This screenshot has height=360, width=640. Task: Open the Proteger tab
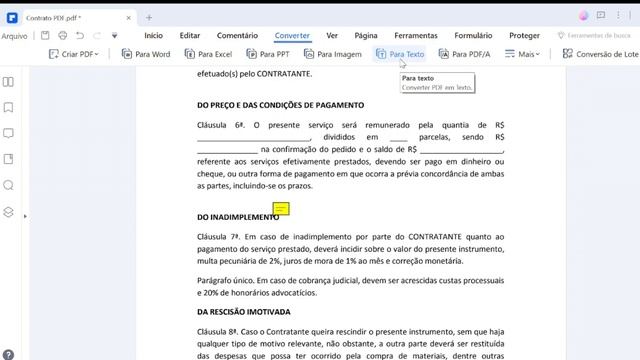pyautogui.click(x=524, y=36)
